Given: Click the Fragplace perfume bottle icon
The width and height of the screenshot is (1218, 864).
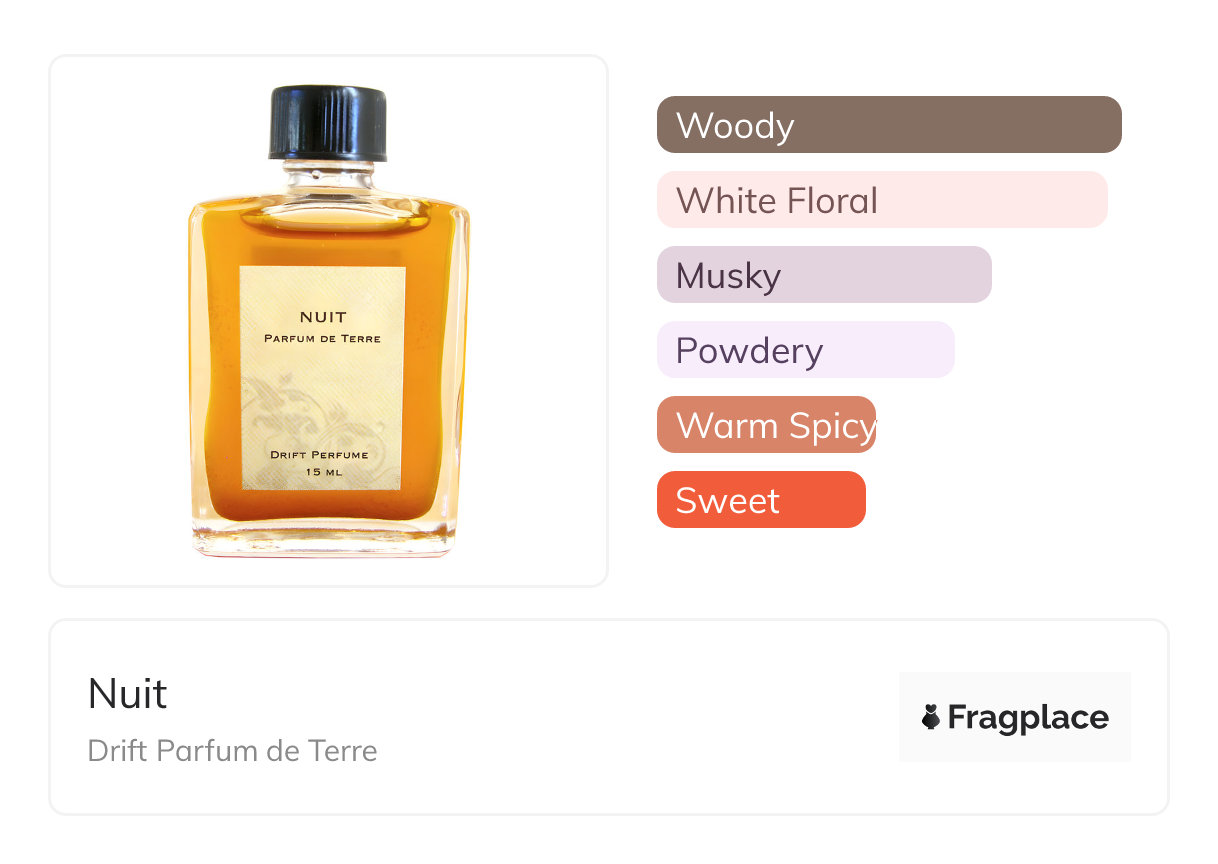Looking at the screenshot, I should (x=931, y=717).
